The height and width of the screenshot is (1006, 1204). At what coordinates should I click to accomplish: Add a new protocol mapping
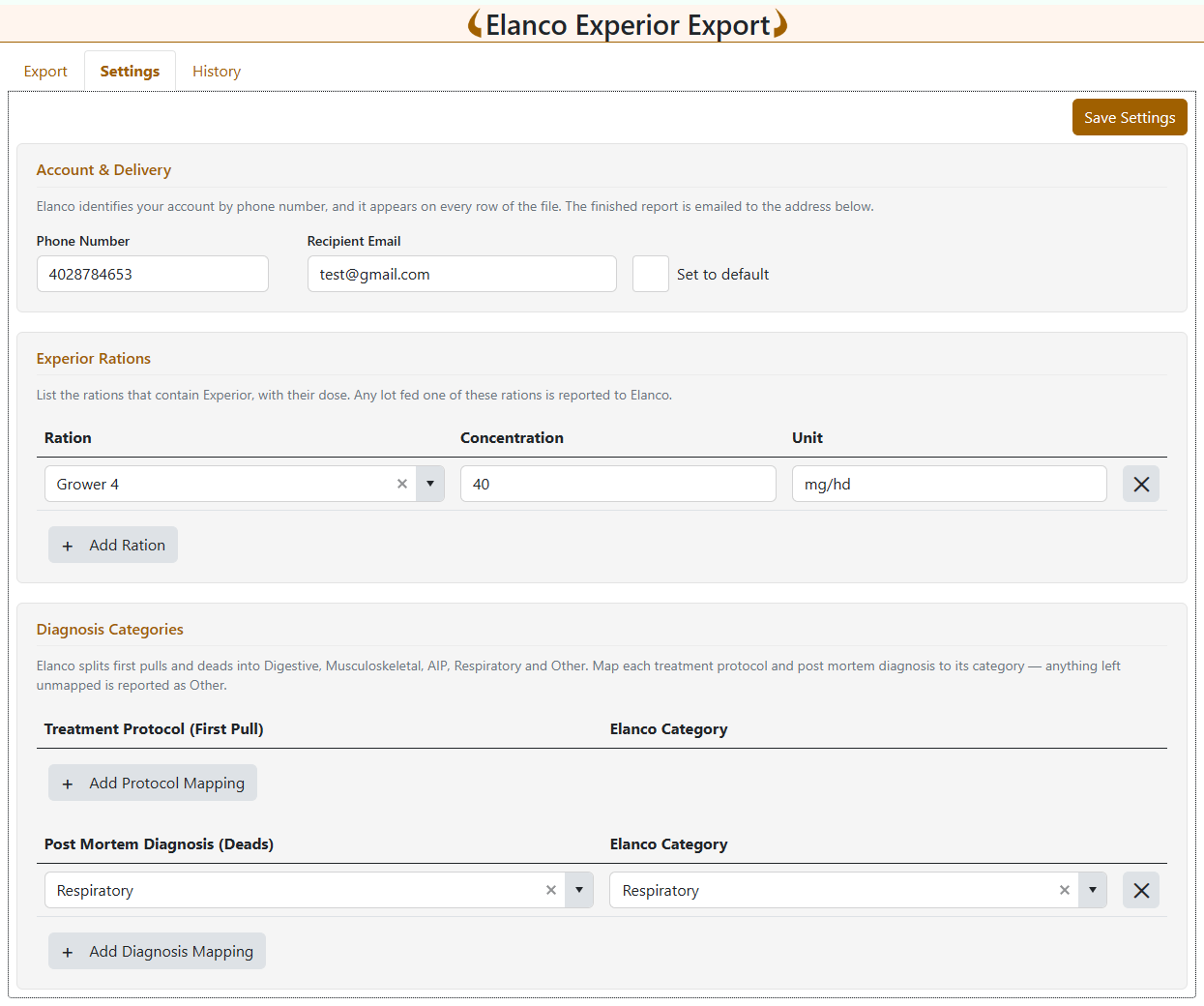pyautogui.click(x=153, y=783)
